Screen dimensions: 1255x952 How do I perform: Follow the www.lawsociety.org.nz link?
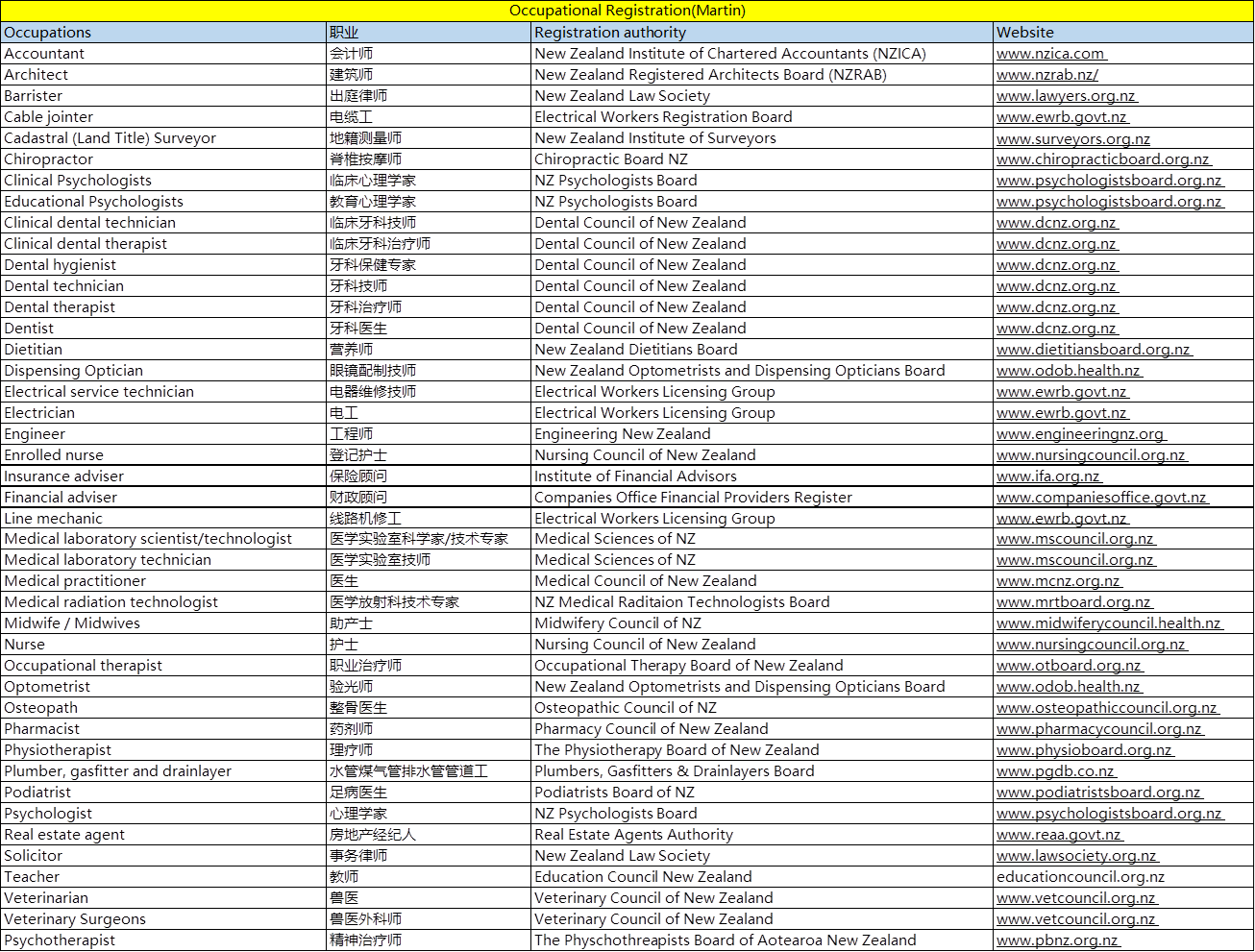1077,856
